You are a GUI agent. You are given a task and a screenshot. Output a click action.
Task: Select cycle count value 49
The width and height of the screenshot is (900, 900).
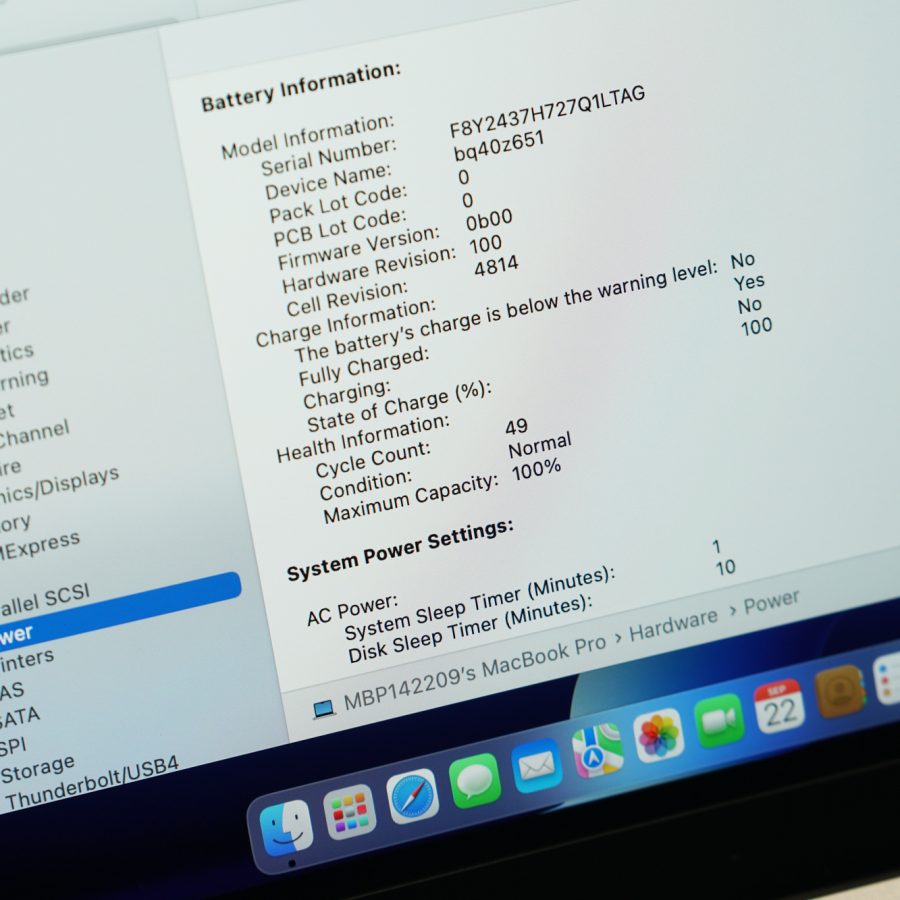[516, 427]
